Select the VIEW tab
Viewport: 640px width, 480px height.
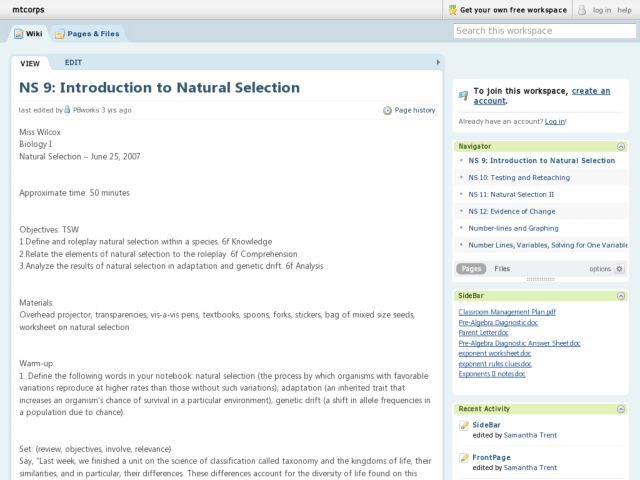(x=30, y=63)
